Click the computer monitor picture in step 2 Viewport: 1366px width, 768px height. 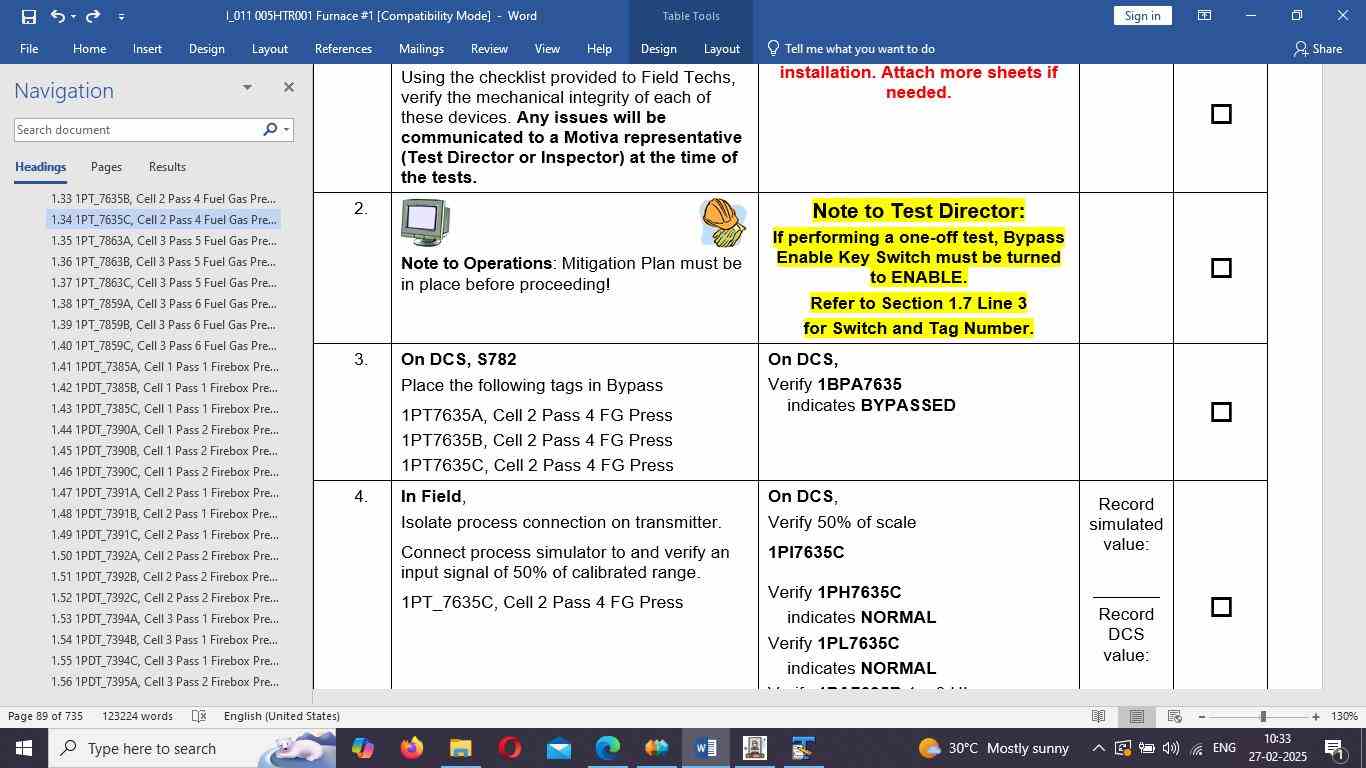pos(425,222)
